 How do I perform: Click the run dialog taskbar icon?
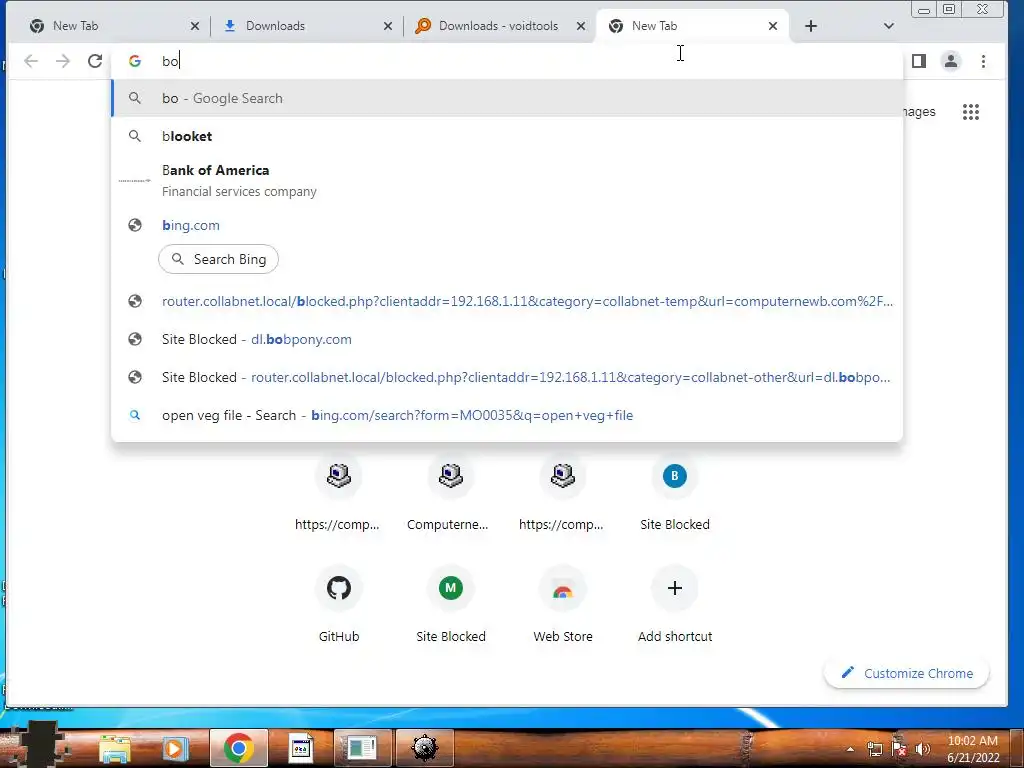click(301, 748)
